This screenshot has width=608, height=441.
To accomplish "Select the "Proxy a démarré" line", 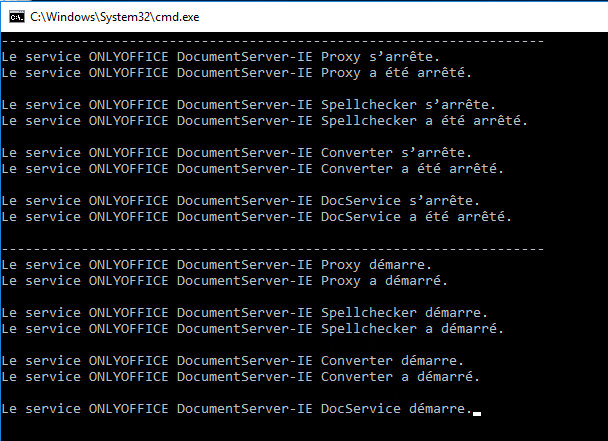I will tap(224, 281).
